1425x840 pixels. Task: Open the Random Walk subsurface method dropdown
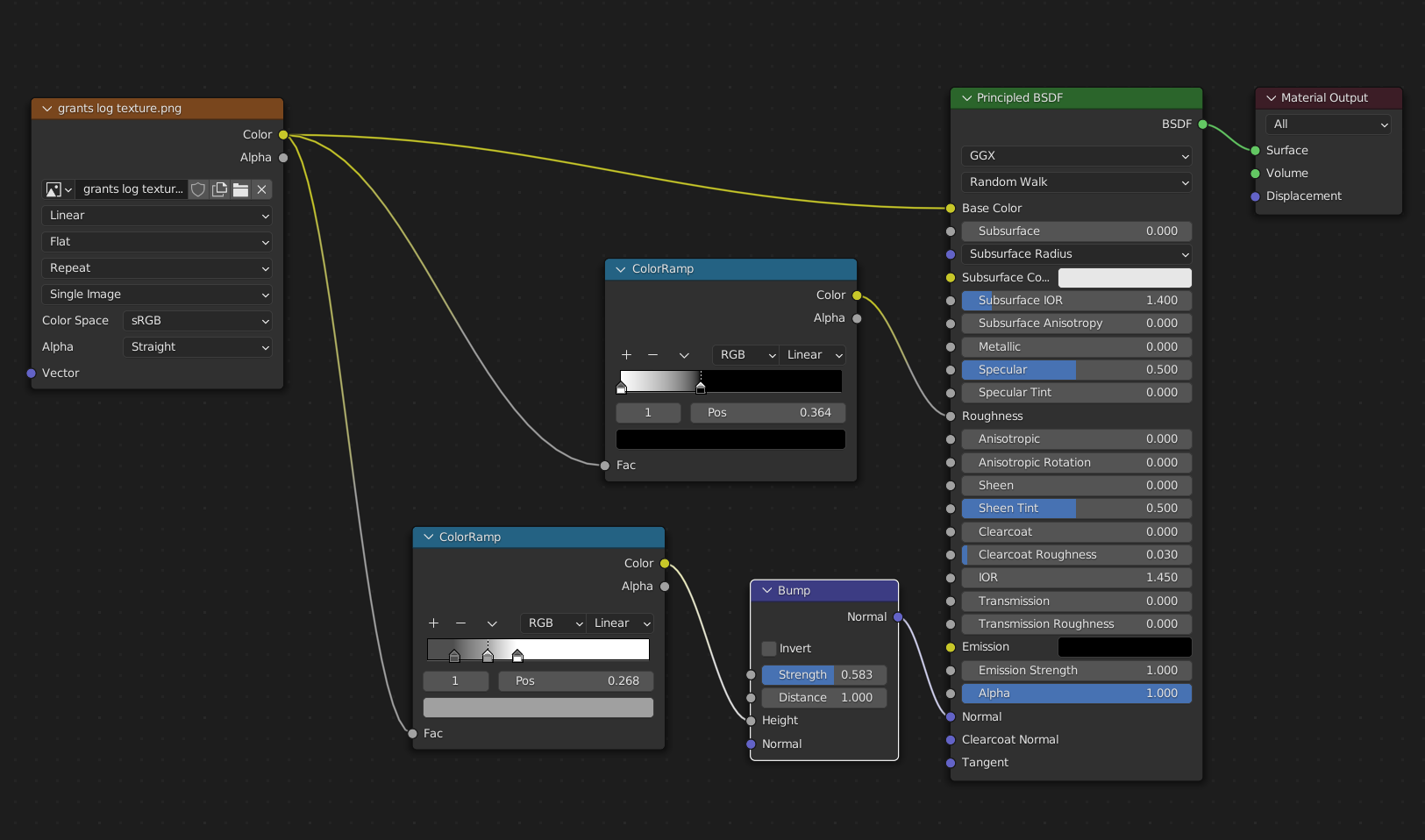[x=1076, y=182]
